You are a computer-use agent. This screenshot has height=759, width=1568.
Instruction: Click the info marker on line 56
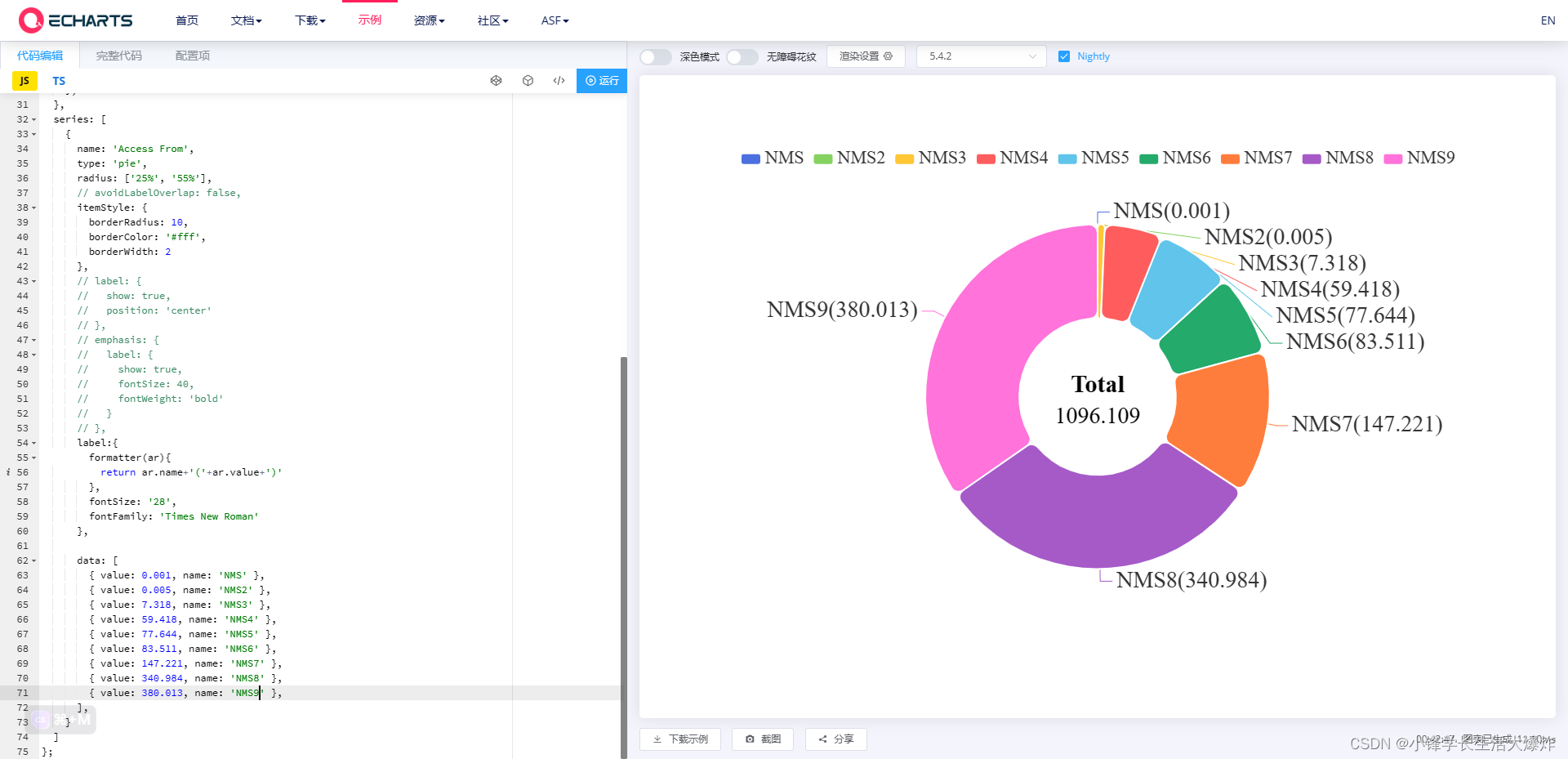(8, 472)
